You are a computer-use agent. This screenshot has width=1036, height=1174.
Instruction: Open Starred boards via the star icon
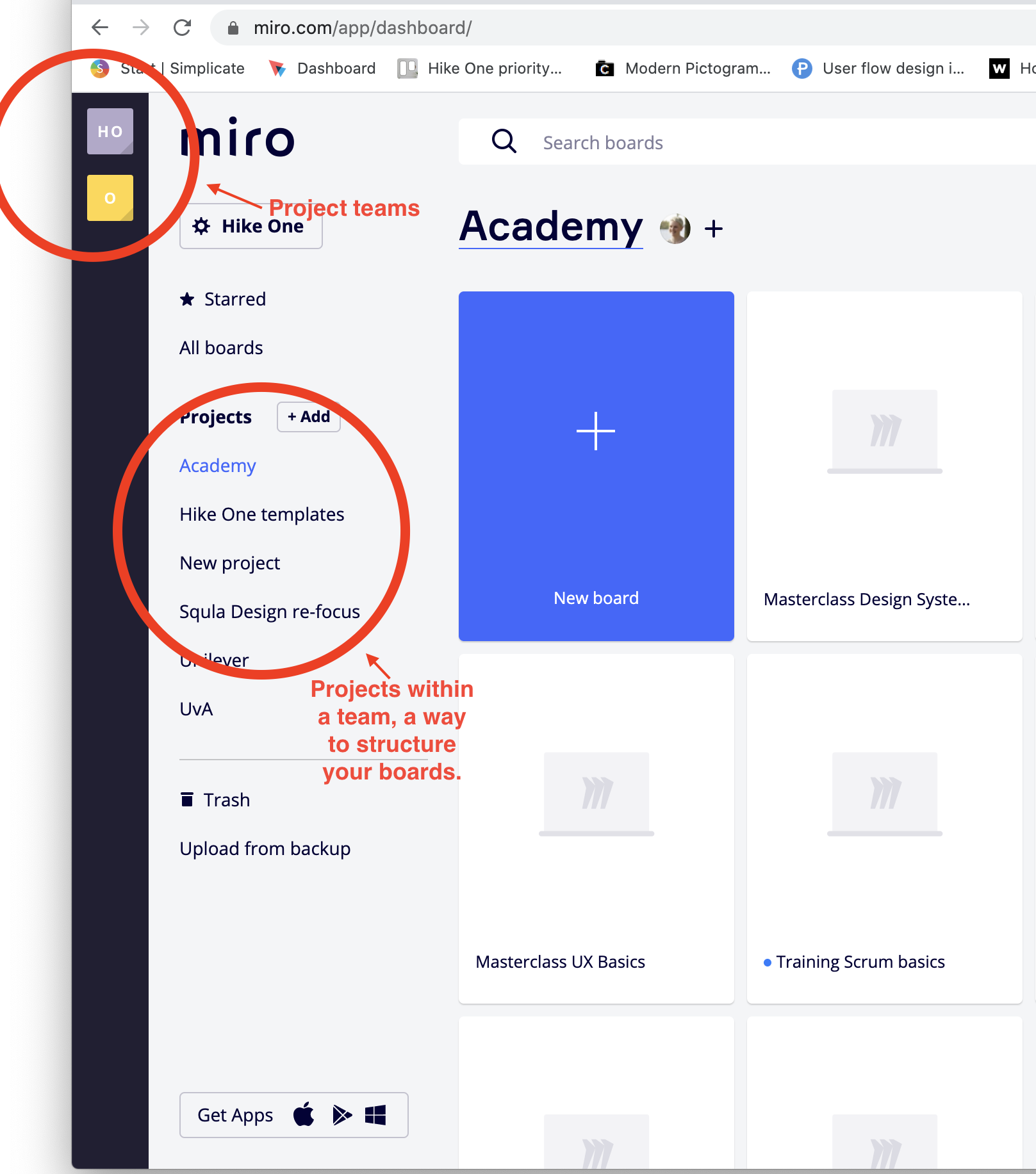pyautogui.click(x=186, y=299)
